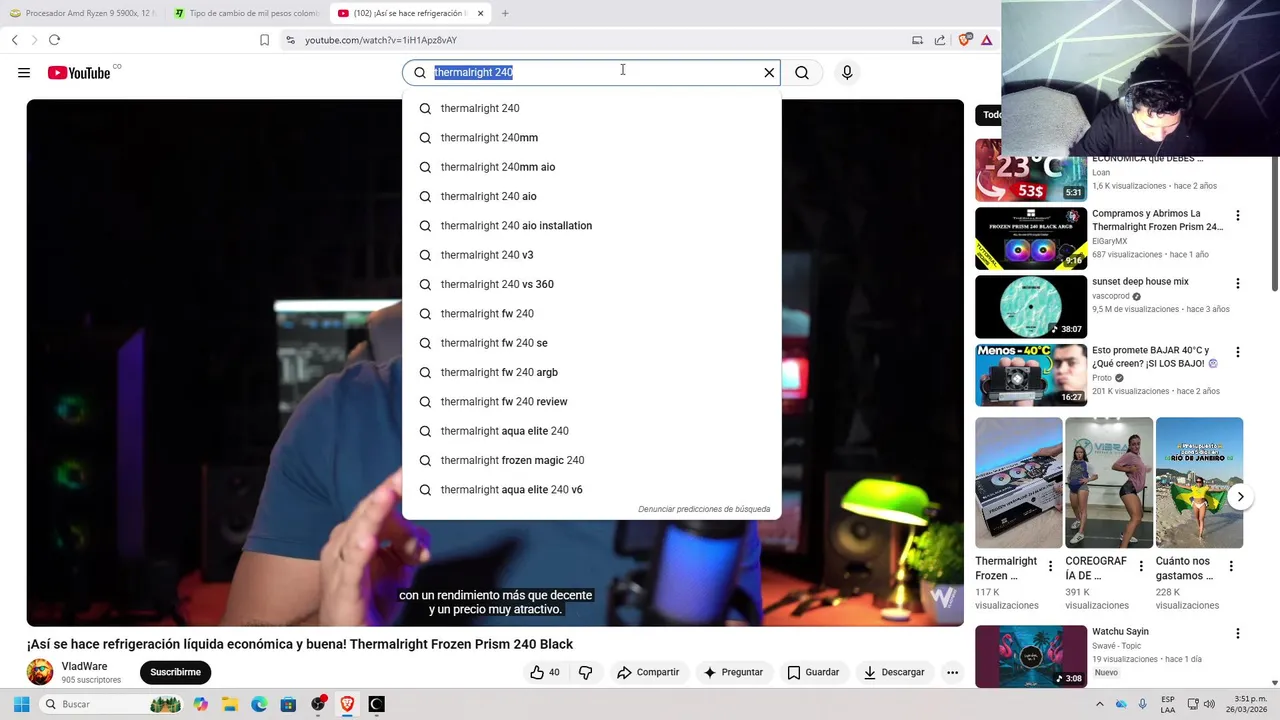Open the YouTube hamburger guide menu

pos(24,72)
